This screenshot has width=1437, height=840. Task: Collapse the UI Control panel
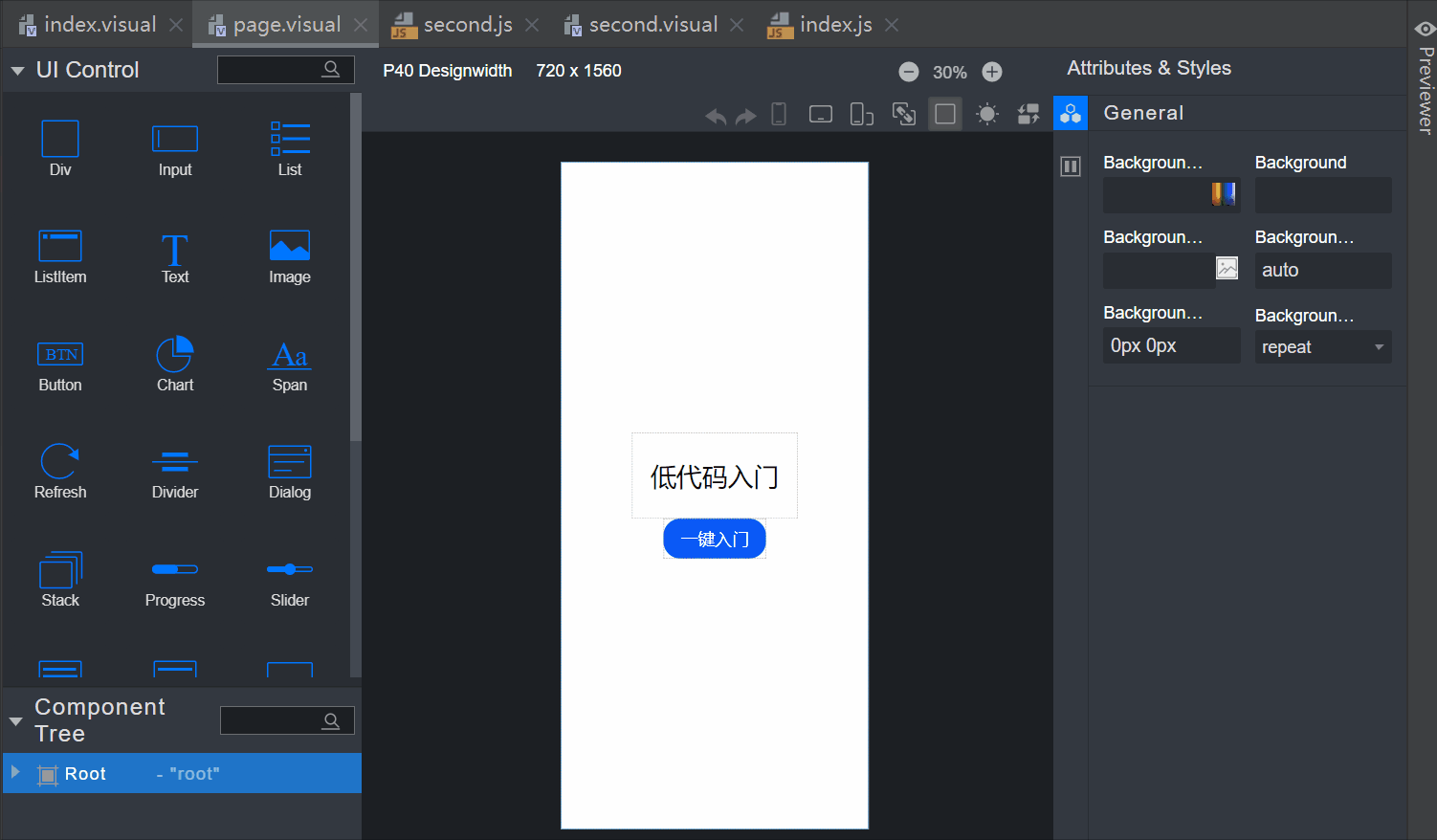(17, 71)
